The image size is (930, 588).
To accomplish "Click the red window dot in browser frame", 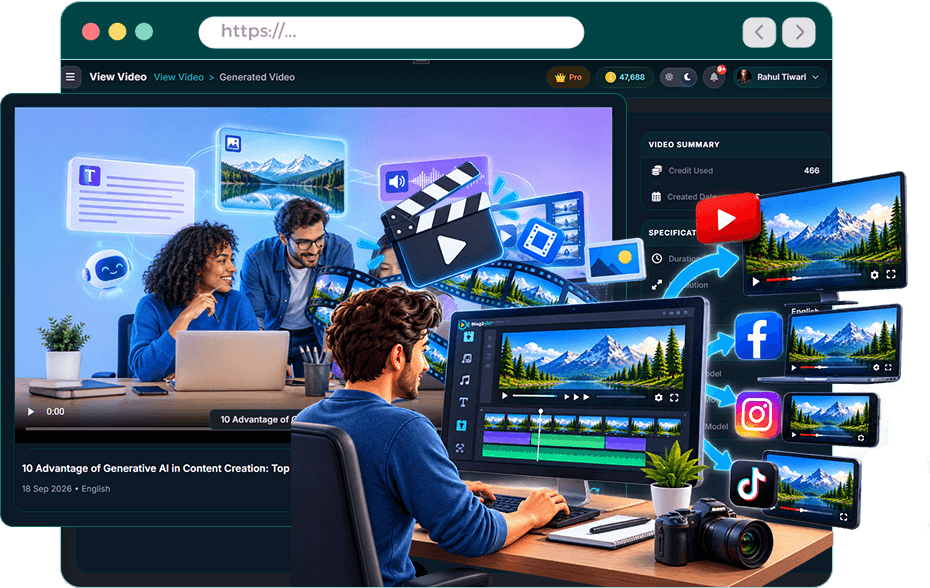I will tap(91, 31).
